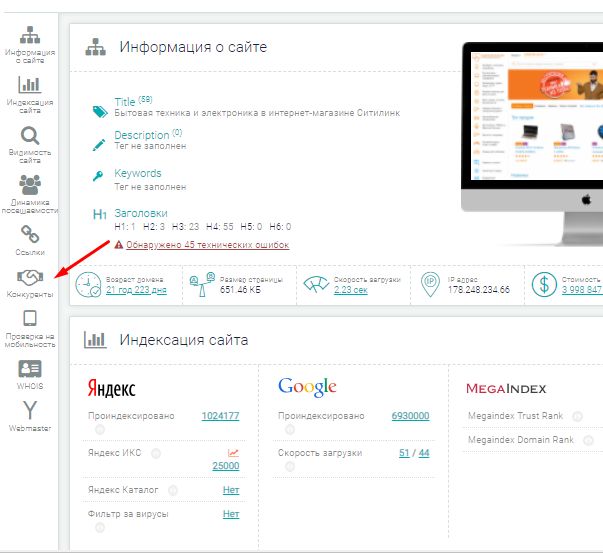The width and height of the screenshot is (603, 553).
Task: Click the Яндекс ИКС value 25000
Action: [226, 466]
